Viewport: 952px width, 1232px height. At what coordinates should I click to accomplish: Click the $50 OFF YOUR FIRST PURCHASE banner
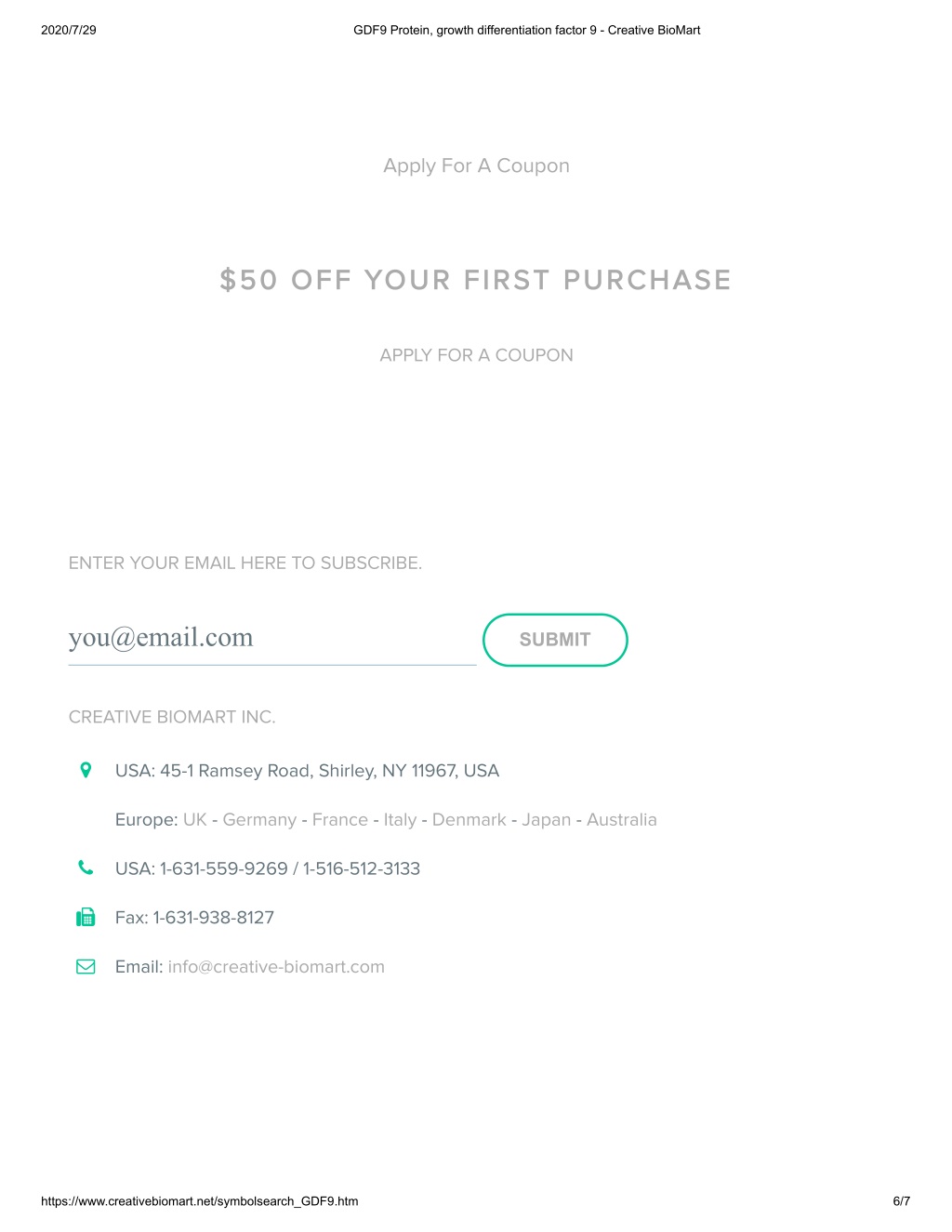tap(476, 280)
